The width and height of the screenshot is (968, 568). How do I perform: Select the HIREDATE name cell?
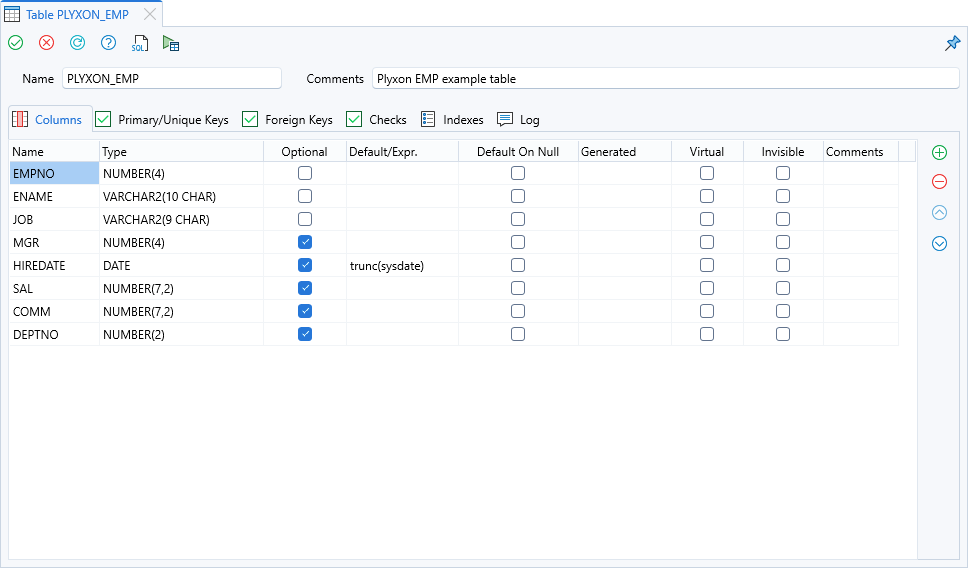54,265
